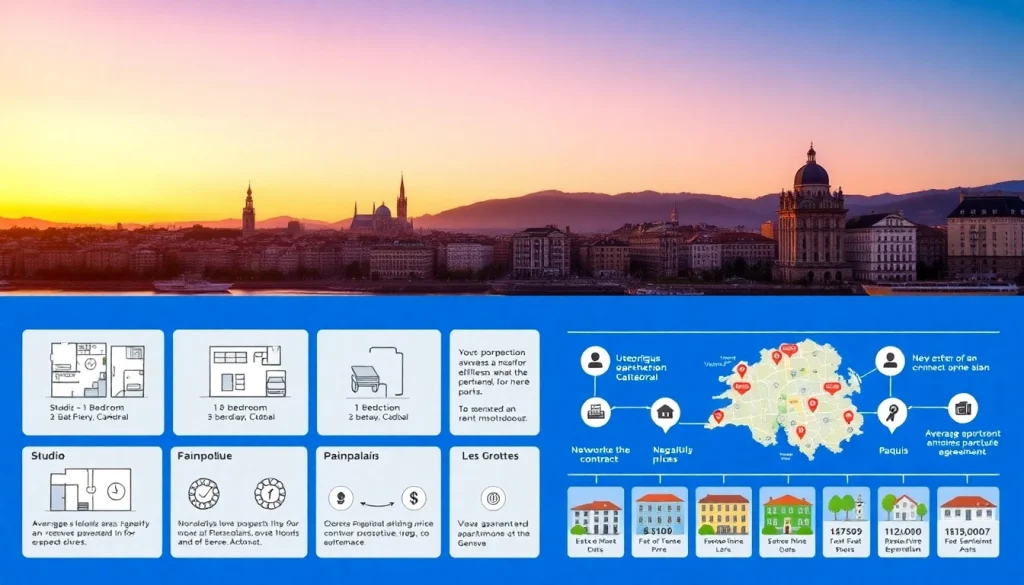This screenshot has height=585, width=1024.
Task: Click the Paquis label beside the map
Action: pyautogui.click(x=893, y=450)
